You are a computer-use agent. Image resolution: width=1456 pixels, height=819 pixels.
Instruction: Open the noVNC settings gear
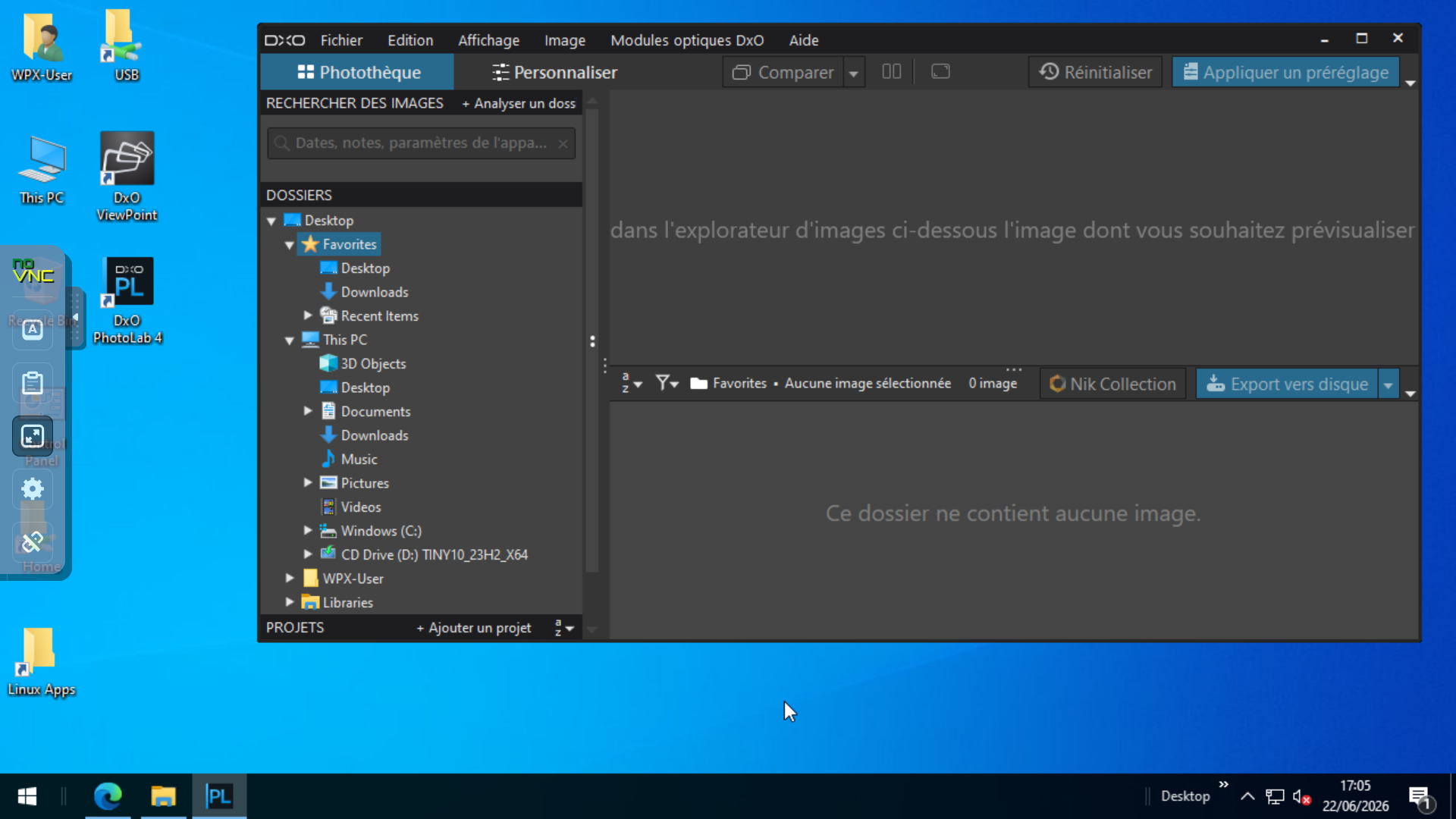click(33, 489)
